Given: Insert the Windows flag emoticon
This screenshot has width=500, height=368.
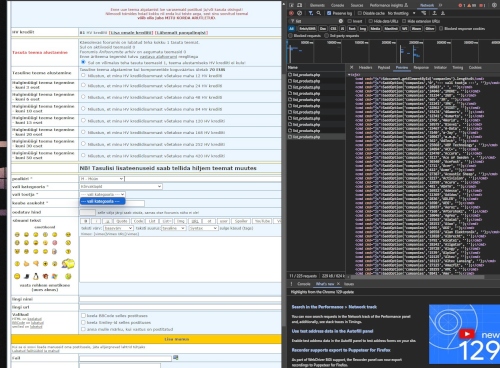Looking at the screenshot, I should pos(55,276).
